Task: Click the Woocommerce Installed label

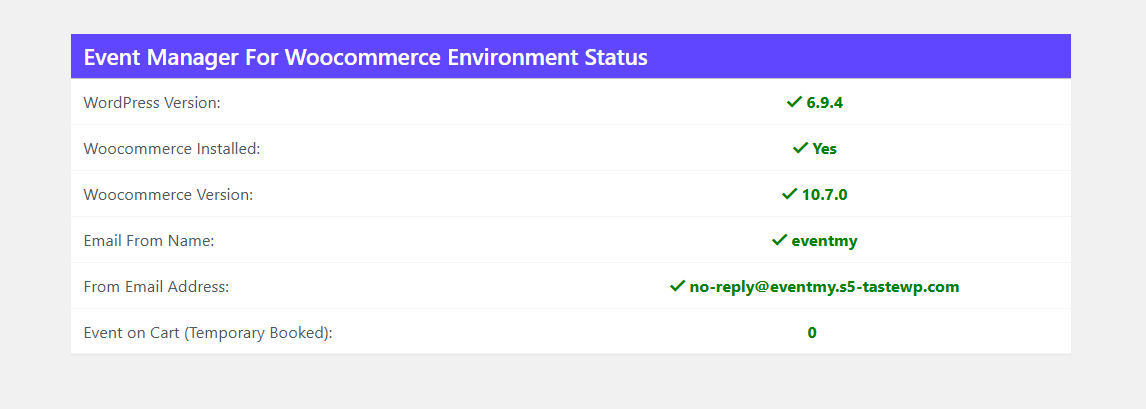Action: click(x=172, y=148)
